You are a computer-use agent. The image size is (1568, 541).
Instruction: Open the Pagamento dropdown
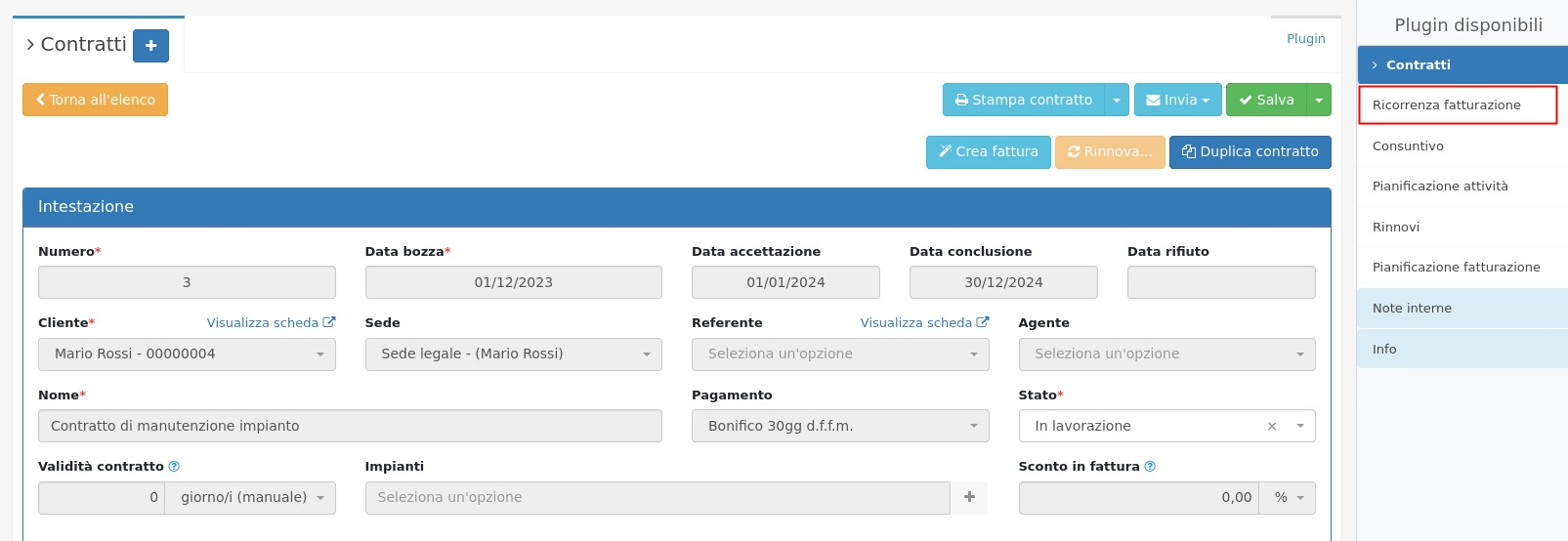(839, 426)
